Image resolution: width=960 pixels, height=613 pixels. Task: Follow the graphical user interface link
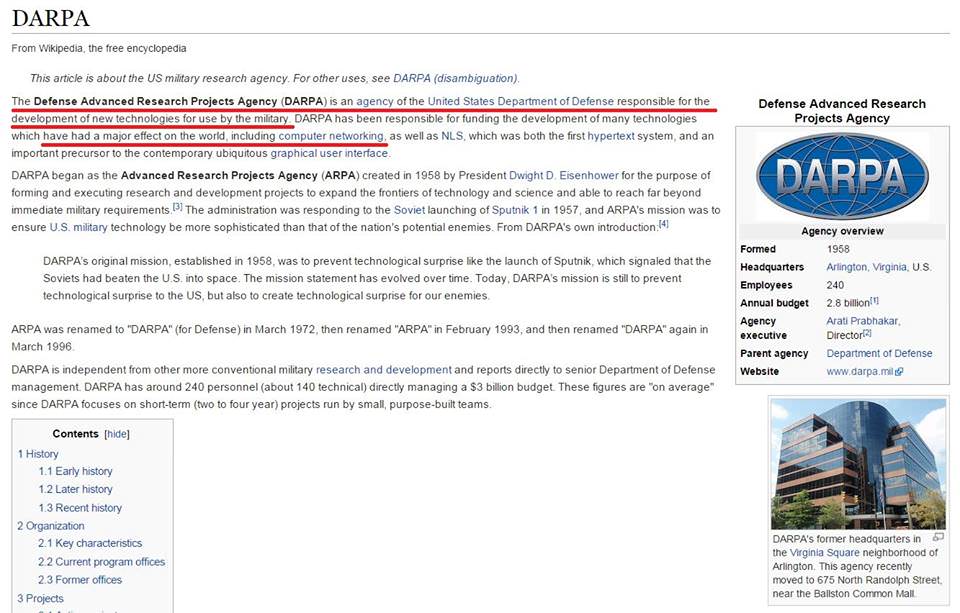click(329, 153)
